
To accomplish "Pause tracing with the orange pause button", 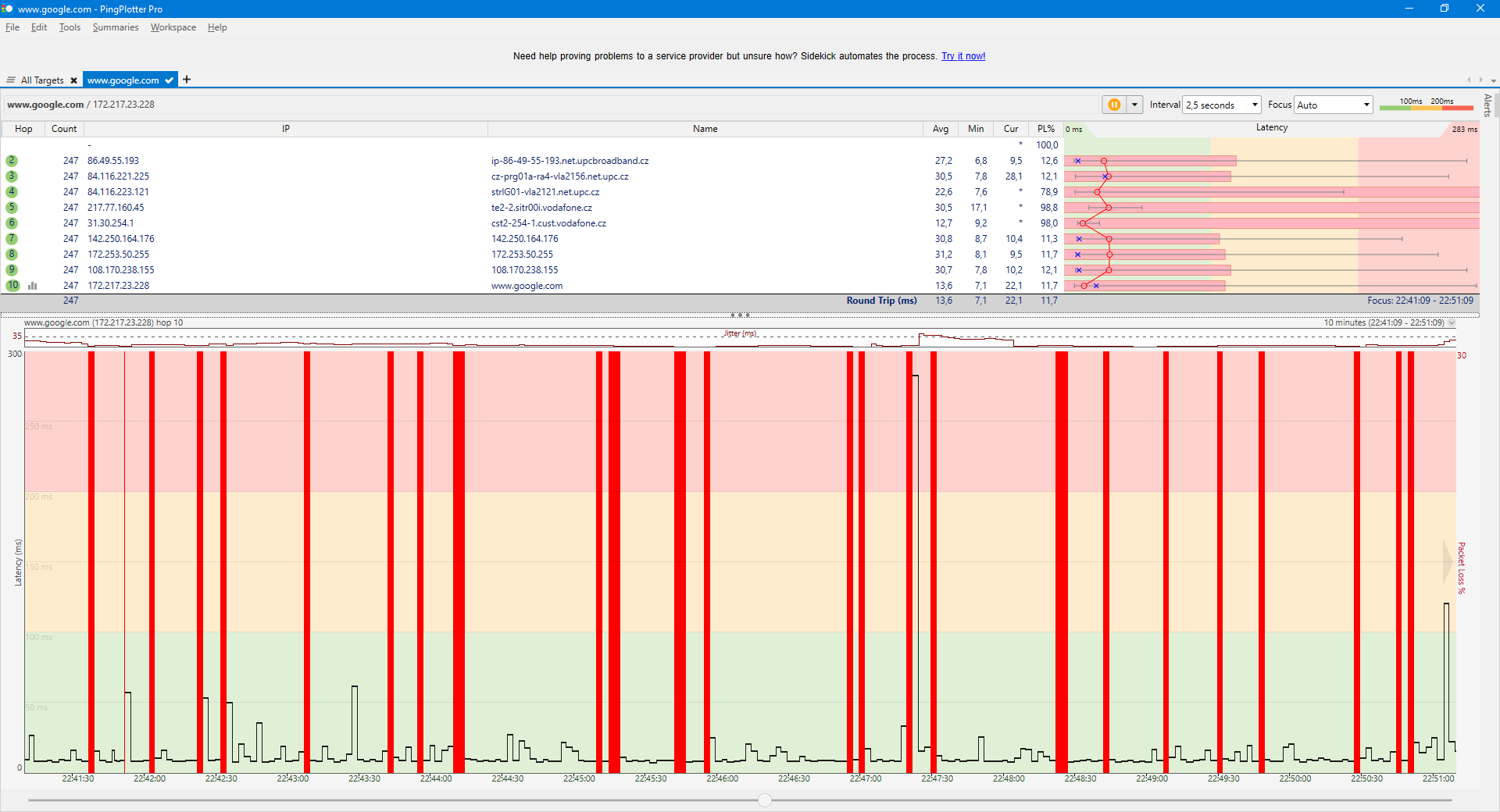I will pyautogui.click(x=1114, y=105).
